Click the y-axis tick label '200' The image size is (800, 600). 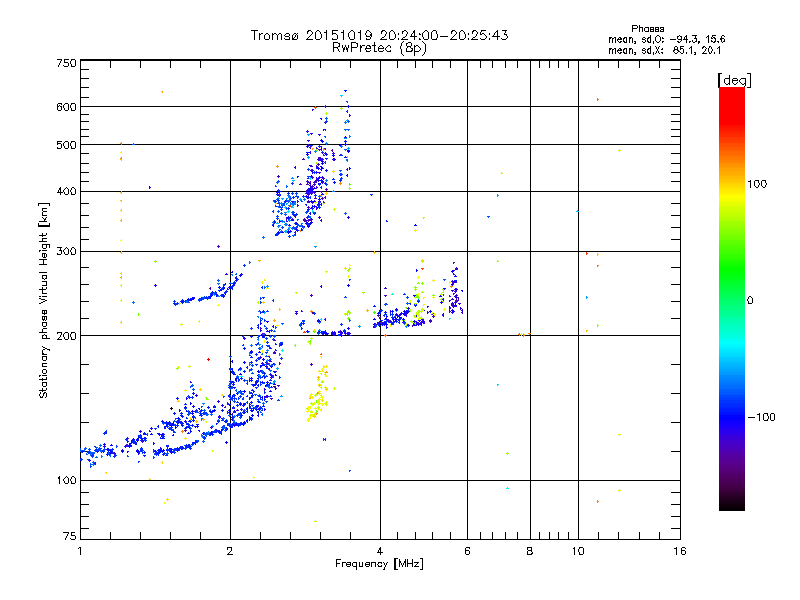[67, 336]
